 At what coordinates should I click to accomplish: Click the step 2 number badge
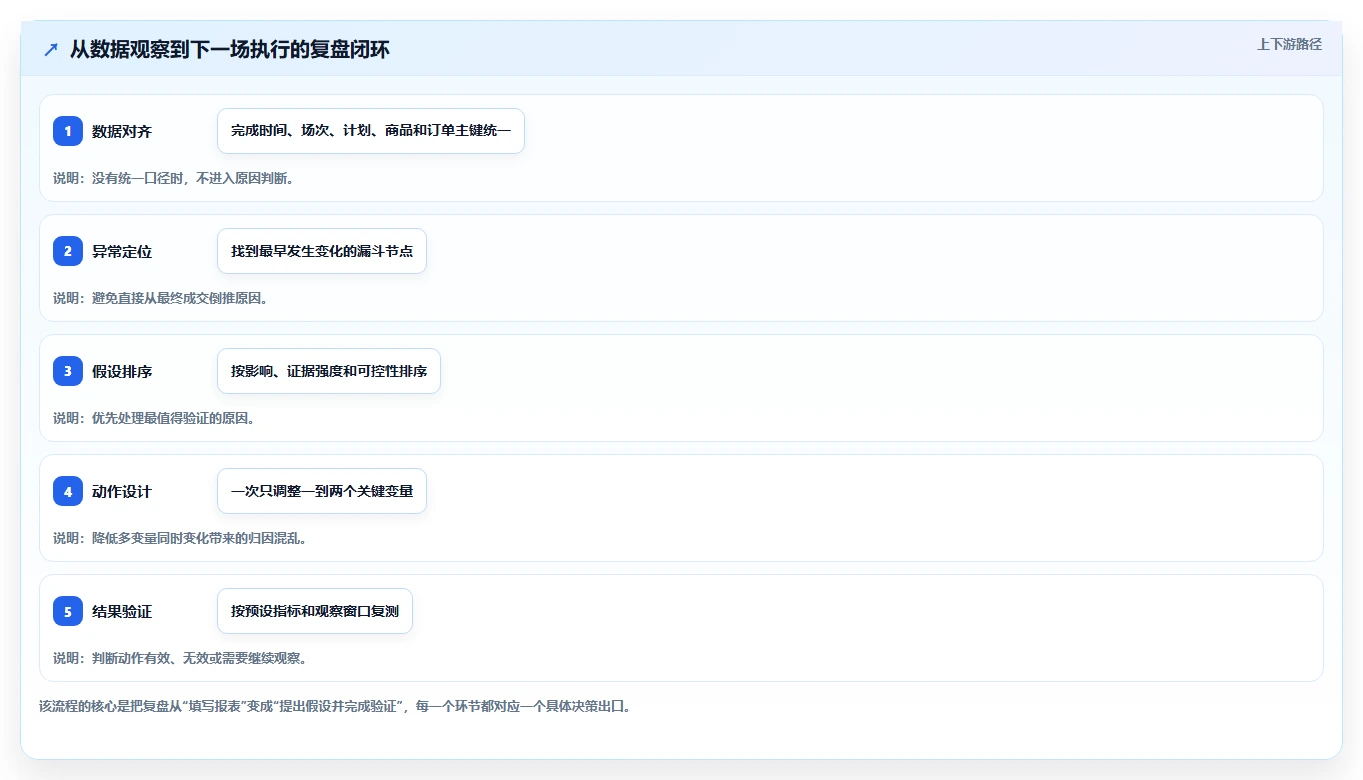[x=68, y=251]
